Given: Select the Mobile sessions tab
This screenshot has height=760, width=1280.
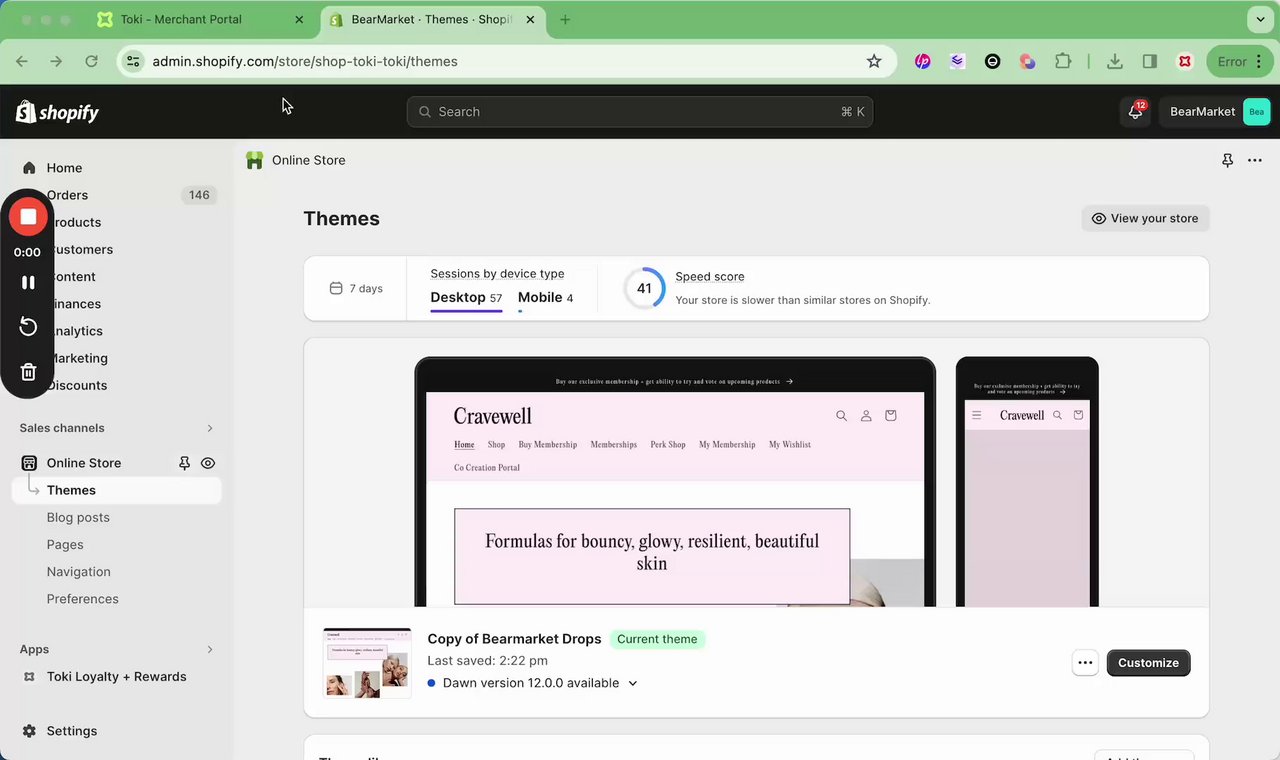Looking at the screenshot, I should [x=545, y=298].
